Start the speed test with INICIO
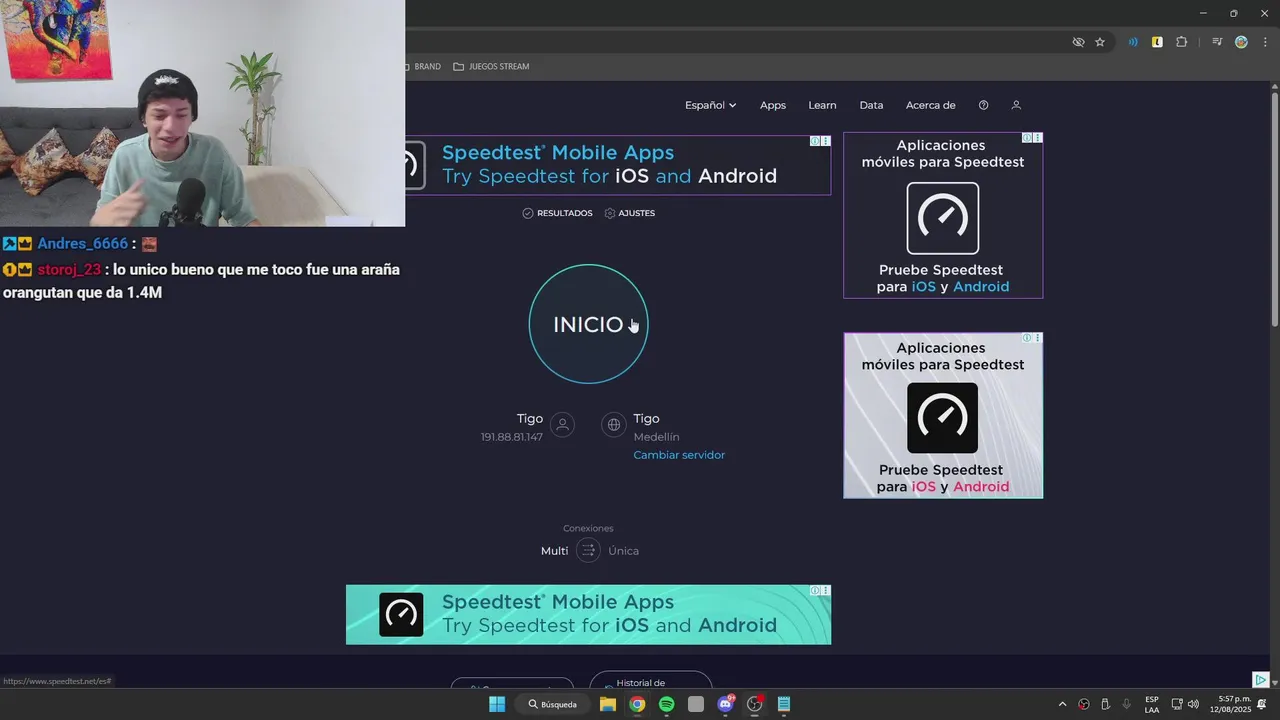Viewport: 1280px width, 720px height. pyautogui.click(x=588, y=324)
